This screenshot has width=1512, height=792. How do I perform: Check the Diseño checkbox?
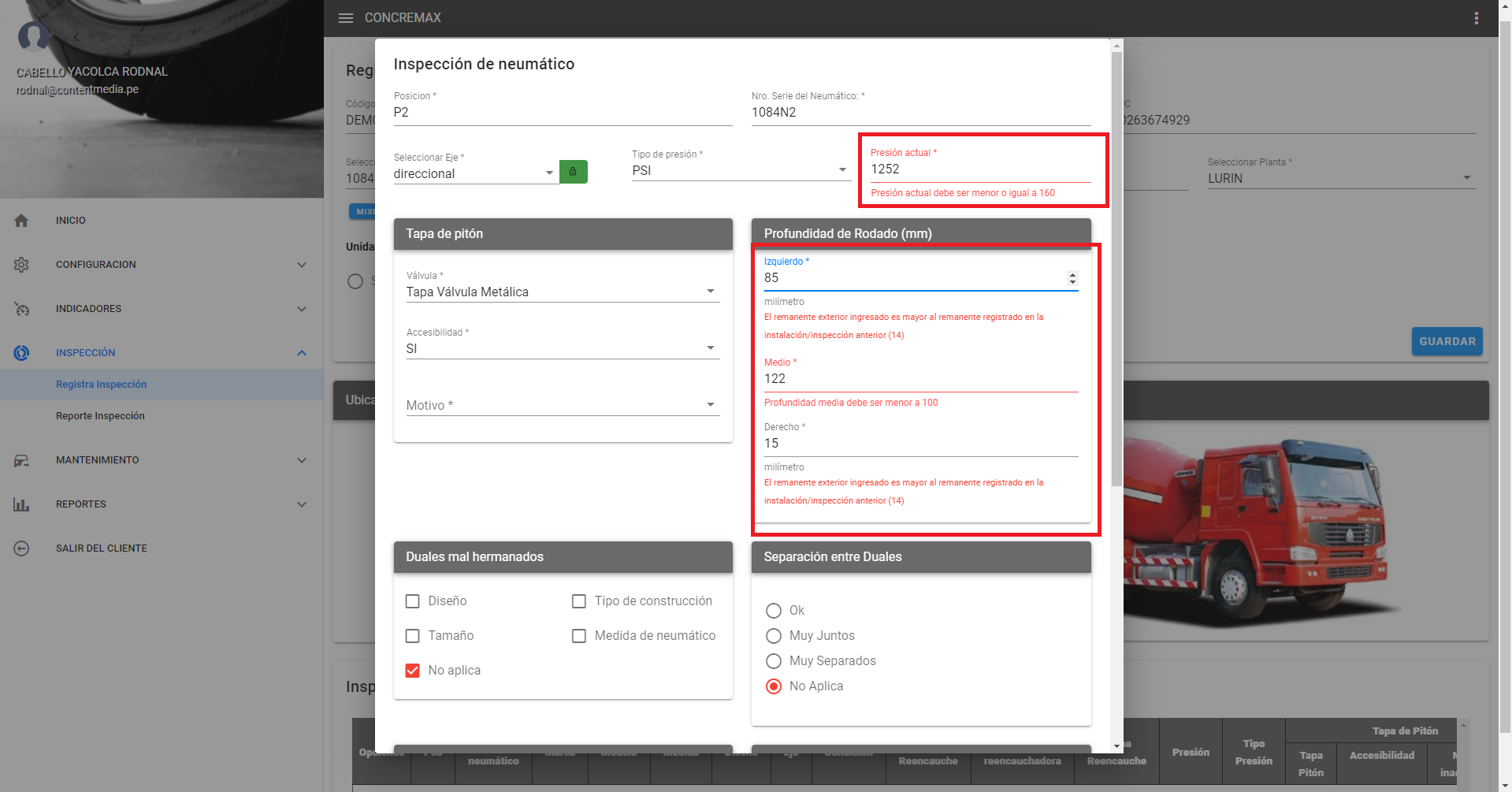tap(412, 601)
